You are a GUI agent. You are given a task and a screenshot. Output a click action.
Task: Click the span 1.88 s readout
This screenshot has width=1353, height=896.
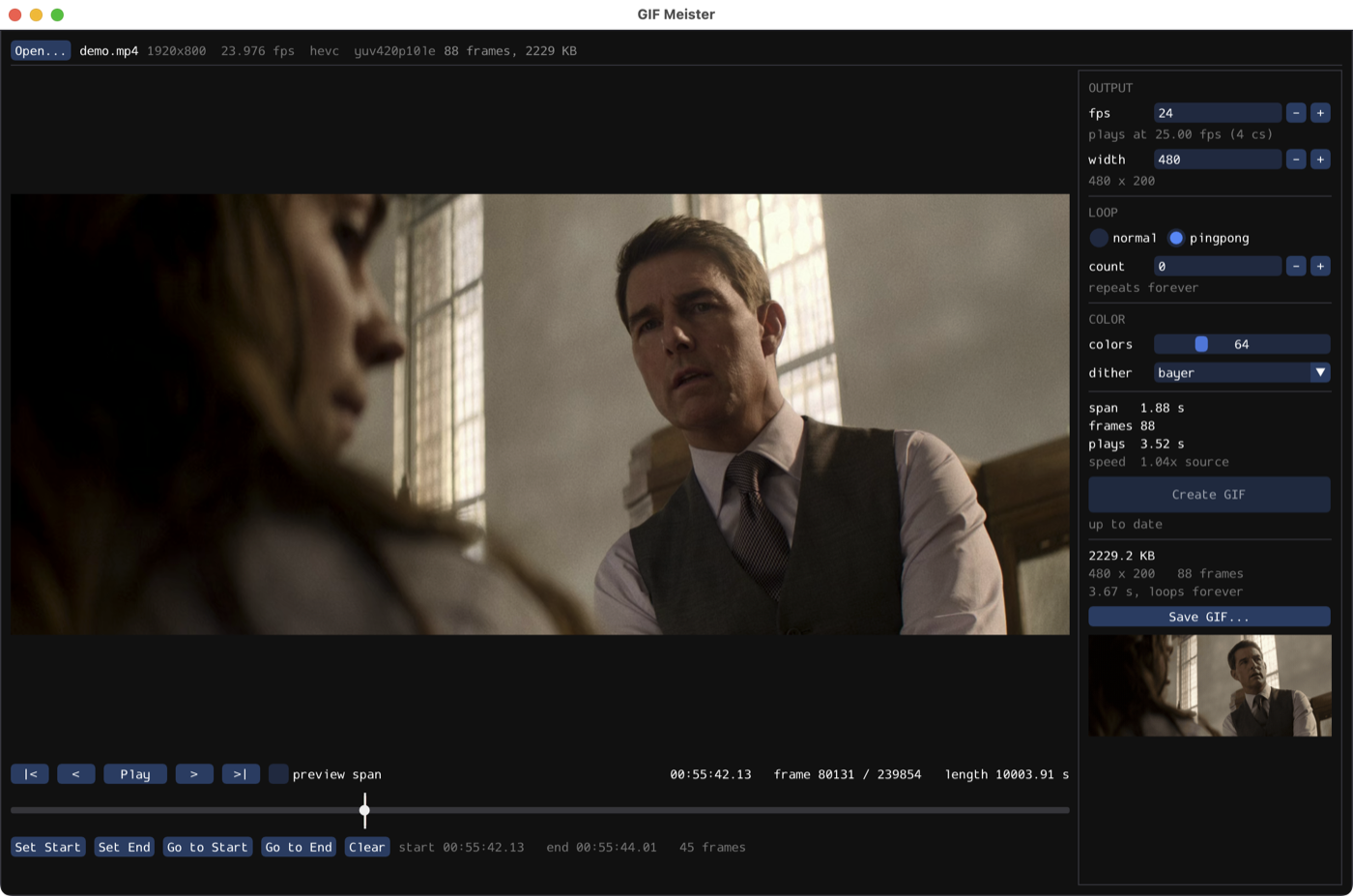(x=1137, y=408)
